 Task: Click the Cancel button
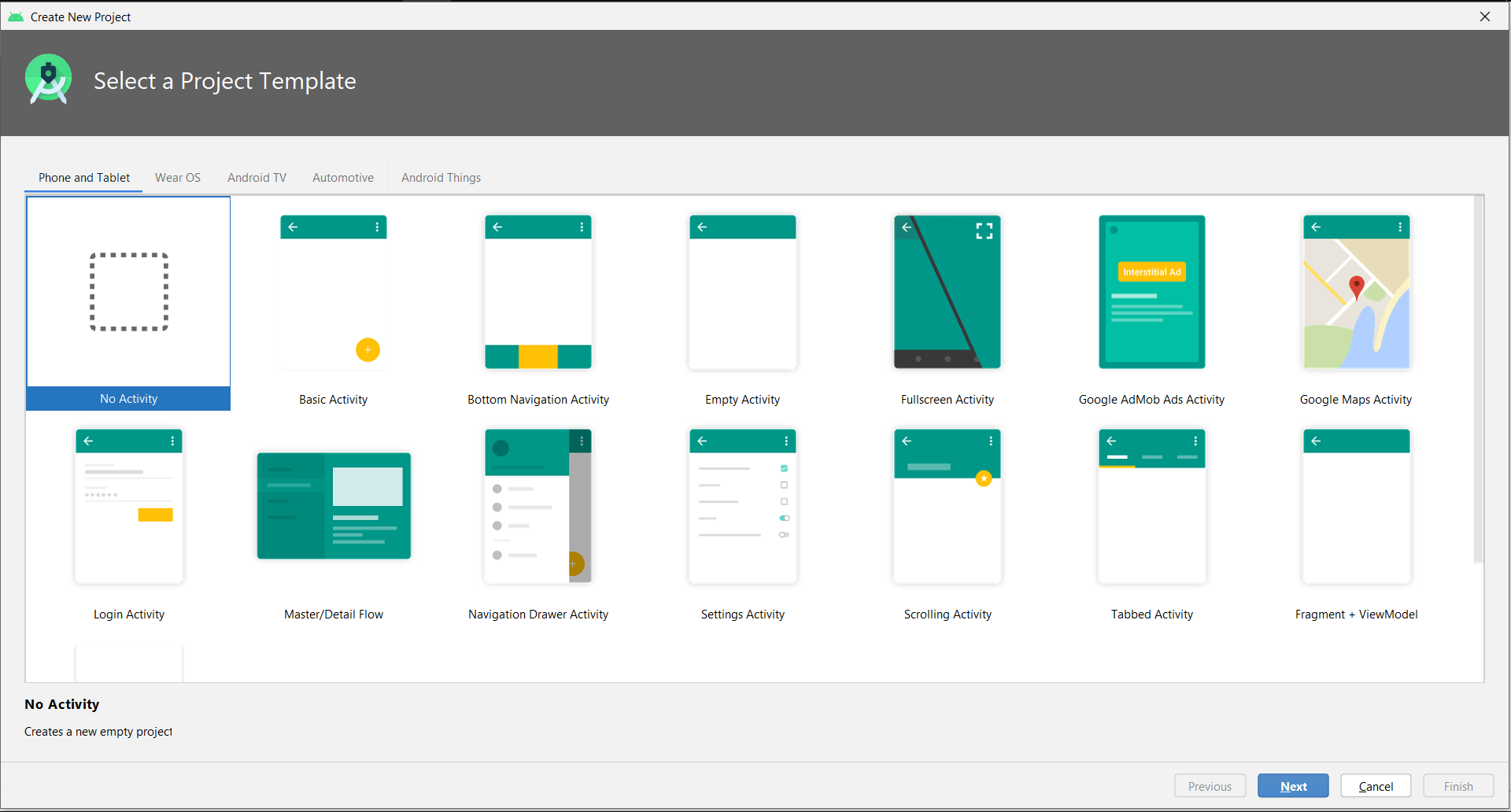coord(1376,786)
